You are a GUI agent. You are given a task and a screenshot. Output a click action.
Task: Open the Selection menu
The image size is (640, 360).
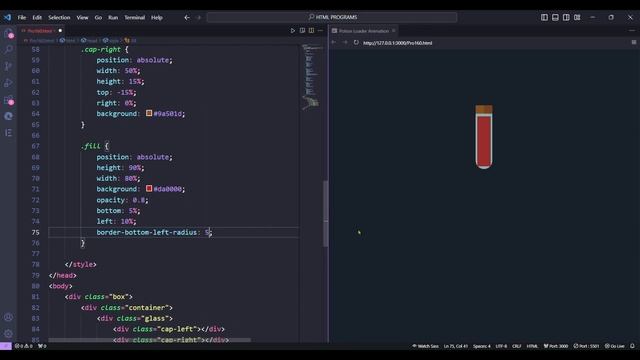pos(59,18)
